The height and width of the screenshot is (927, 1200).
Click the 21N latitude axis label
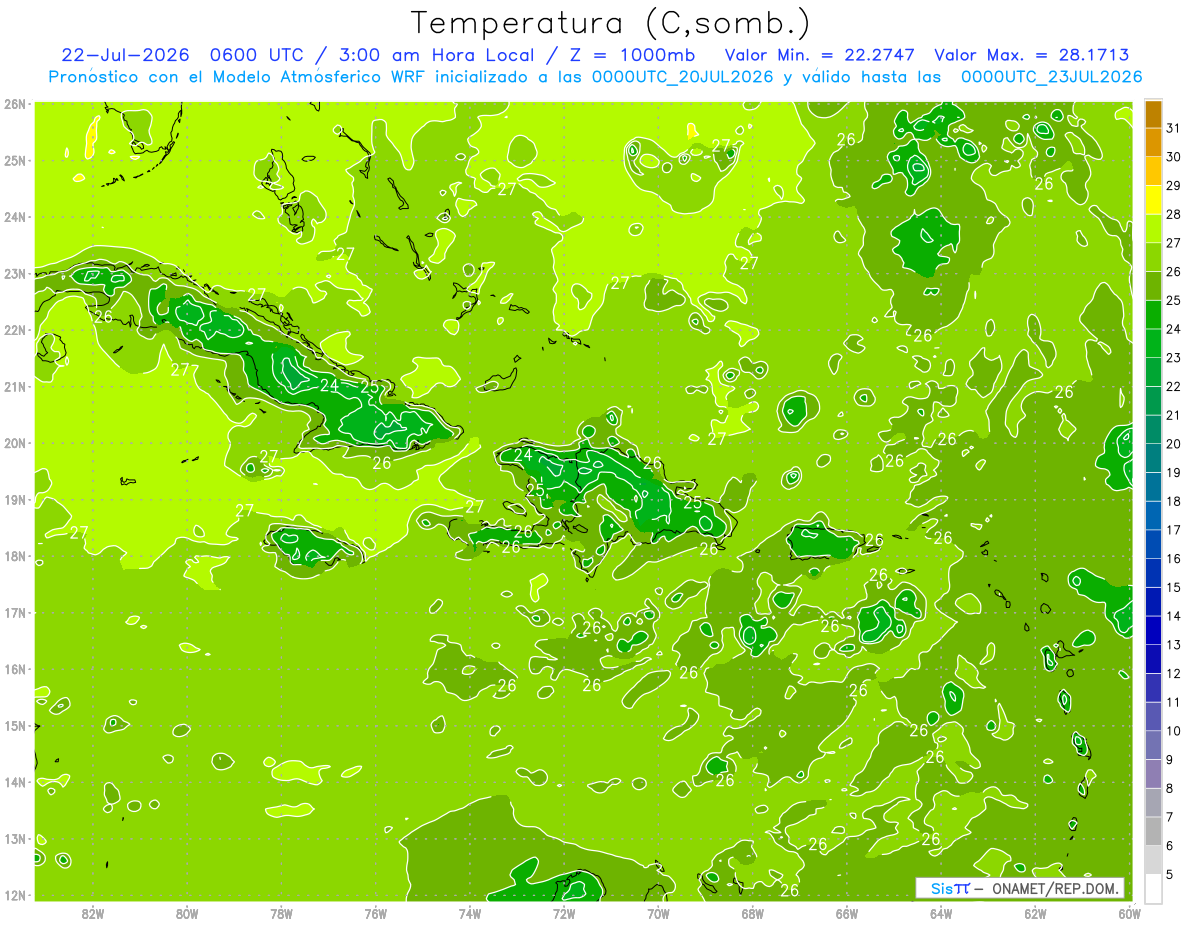[15, 387]
